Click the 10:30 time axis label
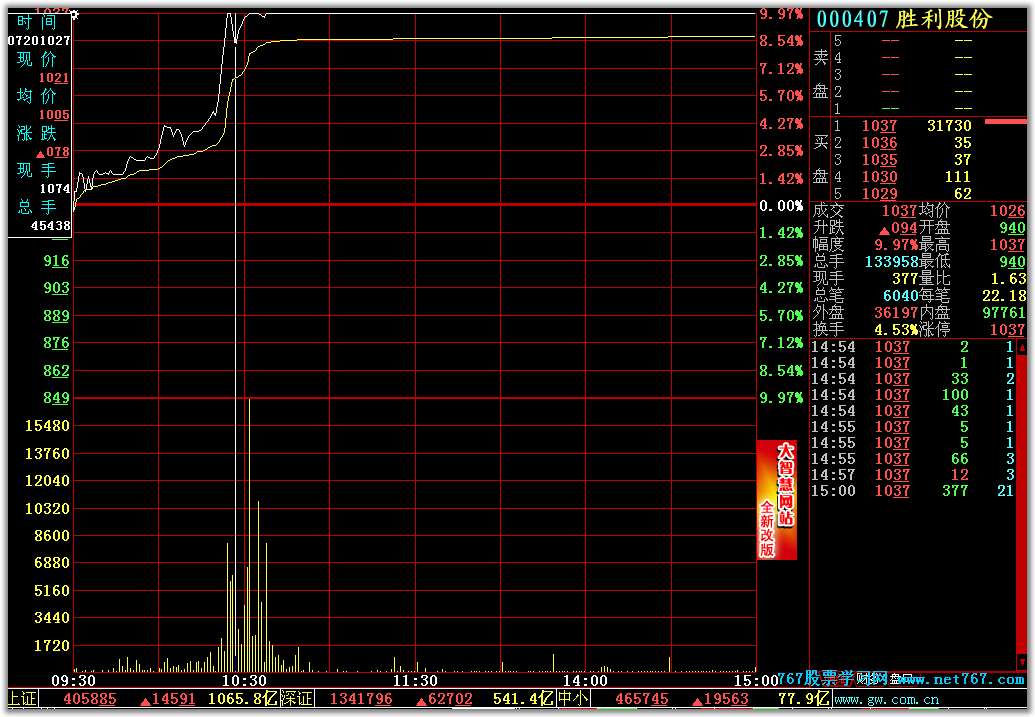 (x=244, y=681)
